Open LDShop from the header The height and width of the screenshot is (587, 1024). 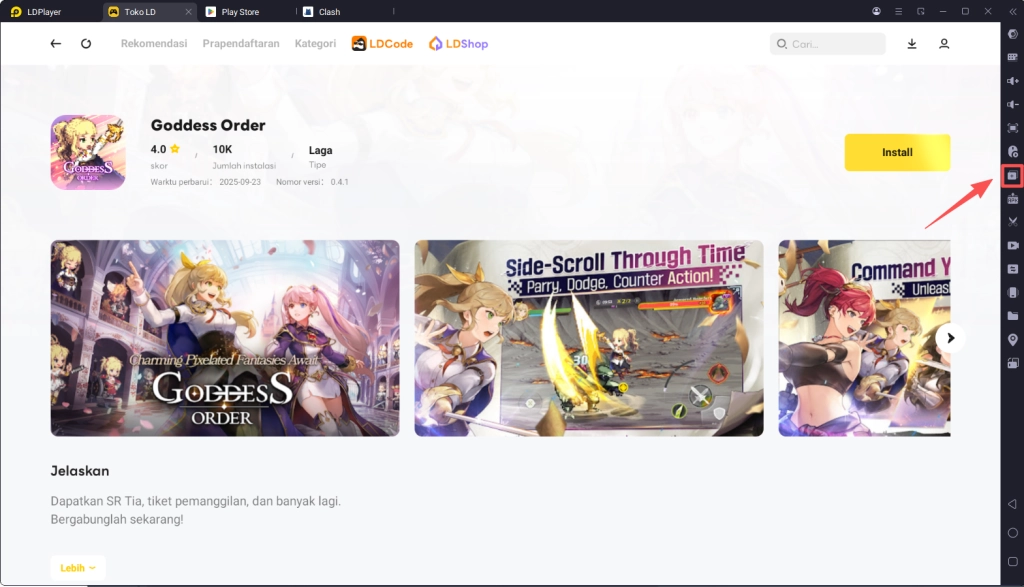click(458, 44)
